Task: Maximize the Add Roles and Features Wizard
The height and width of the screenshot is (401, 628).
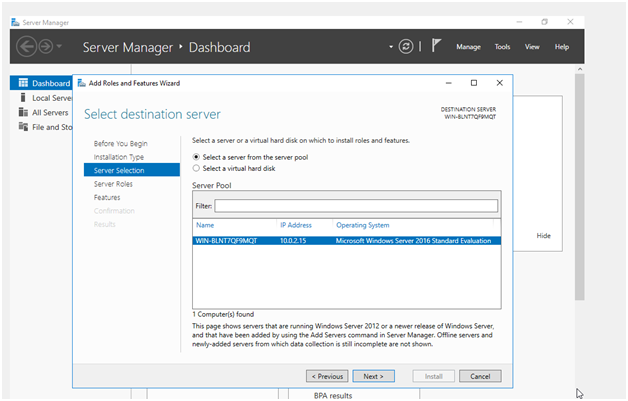Action: [x=474, y=83]
